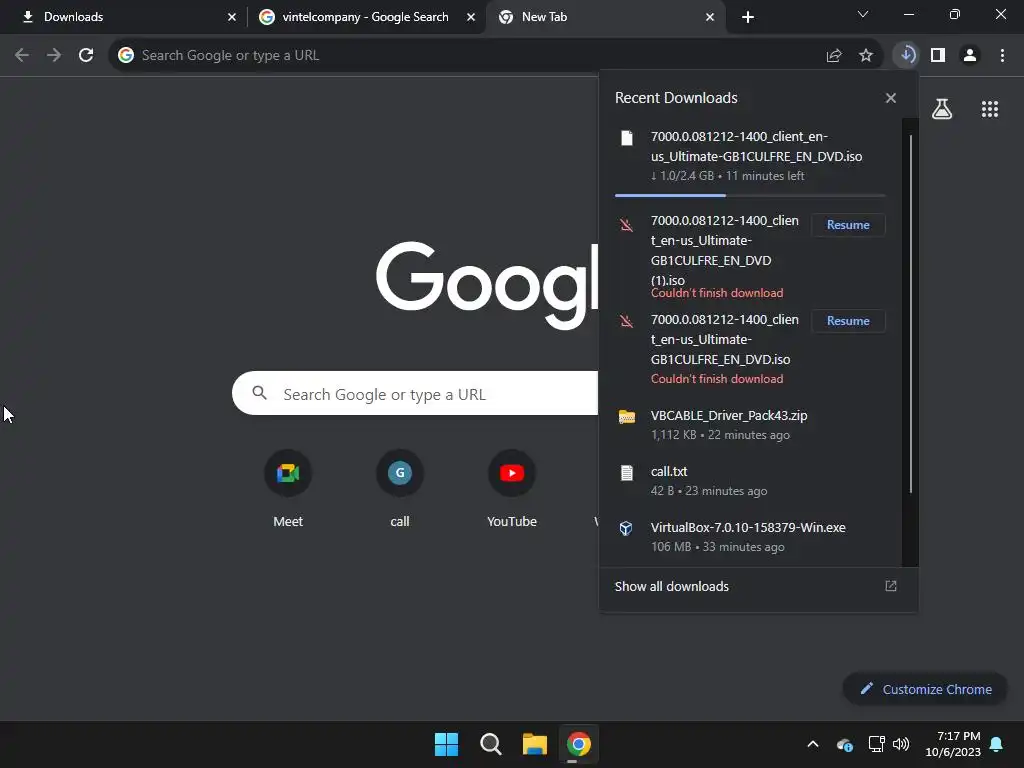
Task: Open call.txt download entry
Action: [x=750, y=481]
